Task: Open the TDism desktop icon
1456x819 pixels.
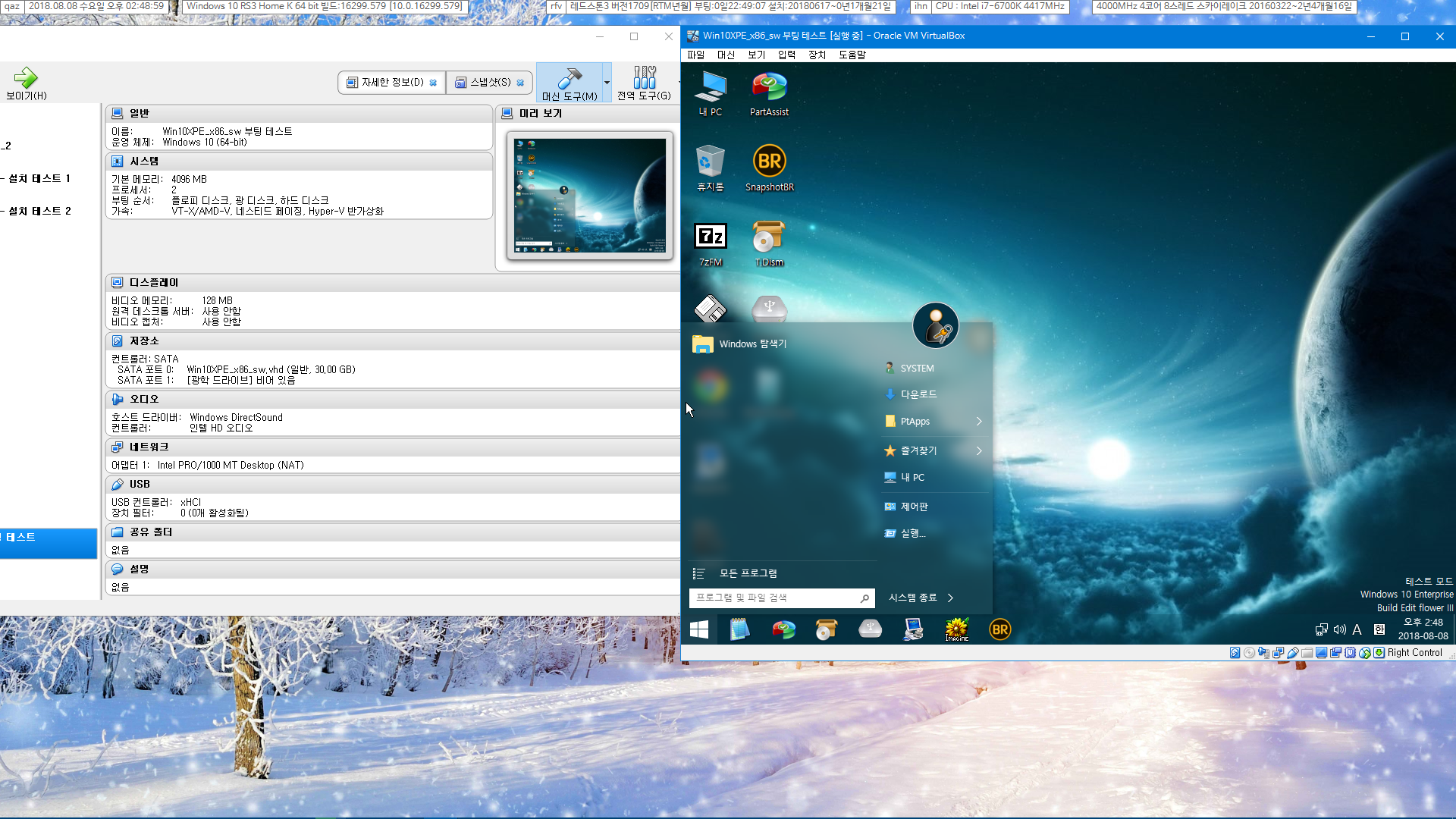Action: (769, 244)
